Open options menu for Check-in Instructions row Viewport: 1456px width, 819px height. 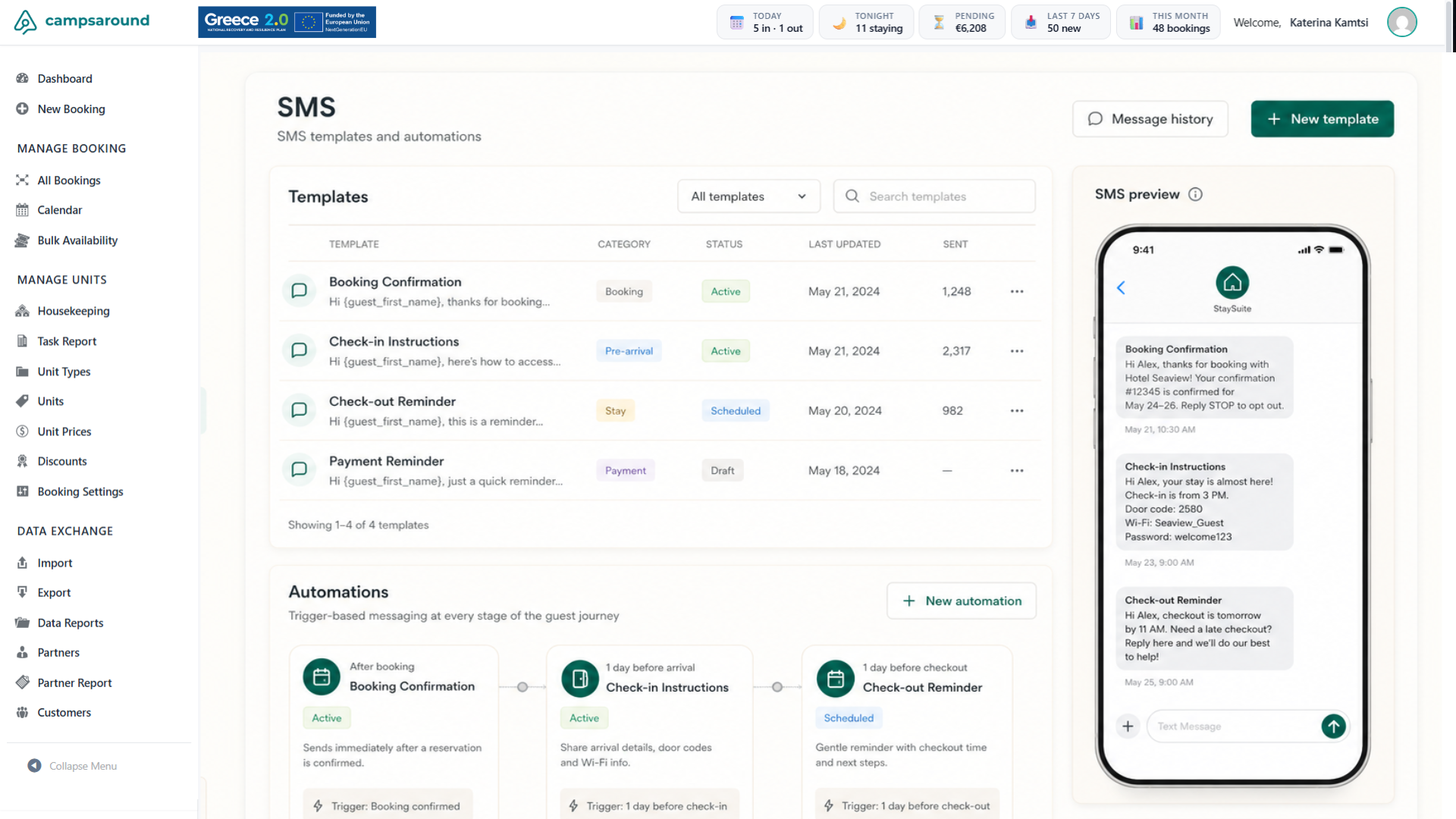1017,351
